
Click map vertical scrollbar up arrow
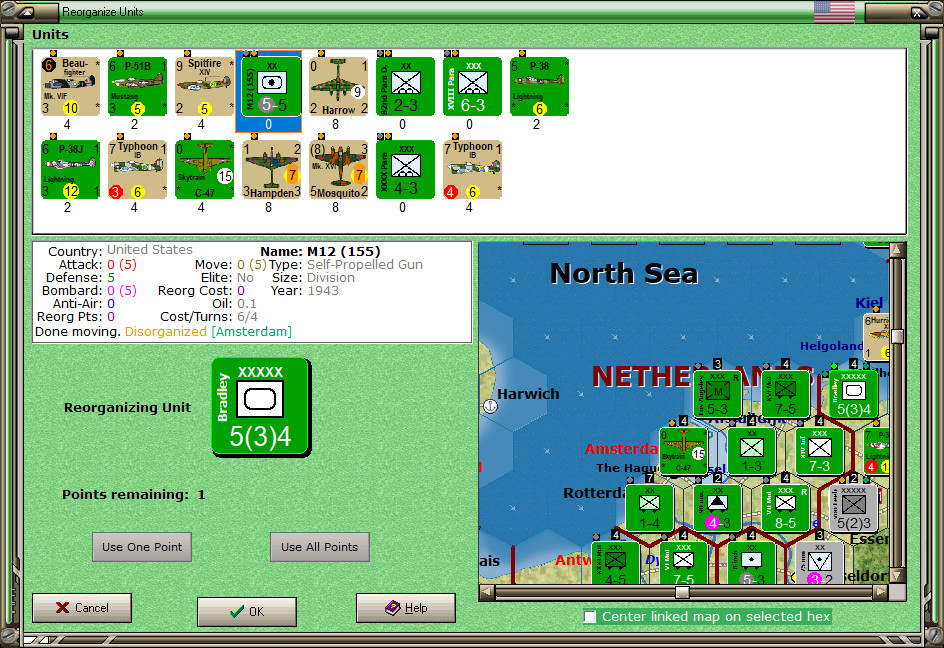click(x=897, y=250)
